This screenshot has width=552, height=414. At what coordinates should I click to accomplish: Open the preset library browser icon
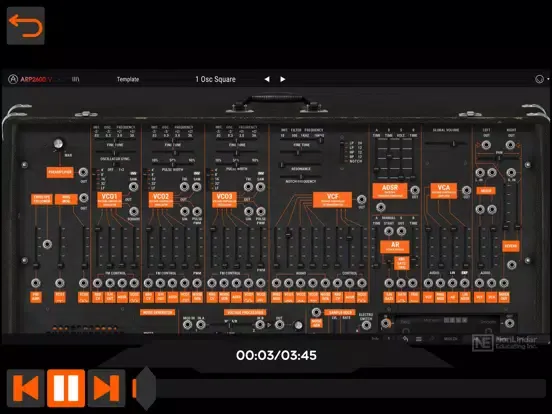[x=75, y=79]
